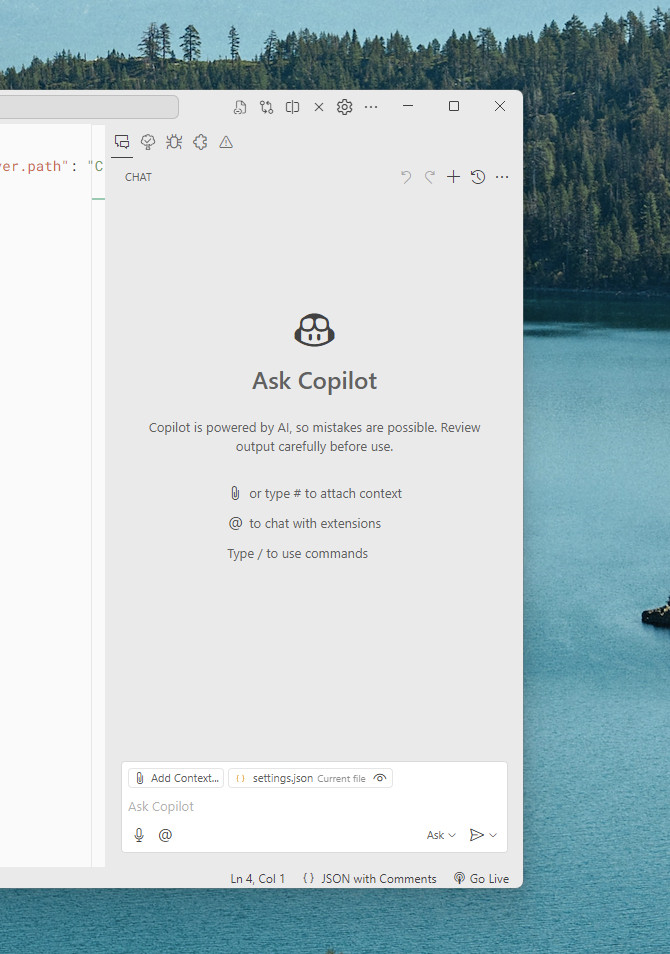Click the @ mention icon in chat input

pyautogui.click(x=165, y=835)
